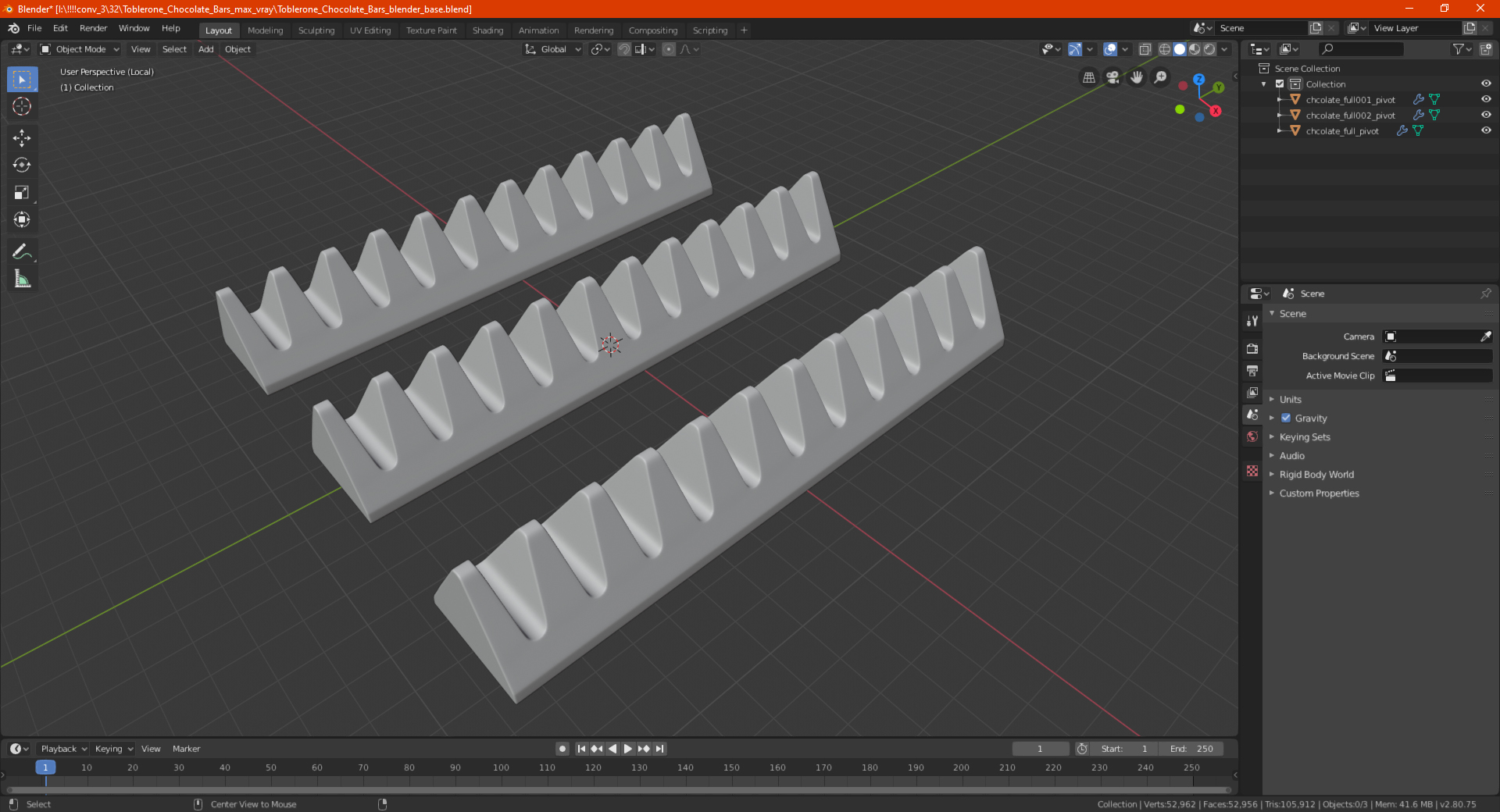
Task: Expand the Audio panel
Action: click(x=1291, y=455)
